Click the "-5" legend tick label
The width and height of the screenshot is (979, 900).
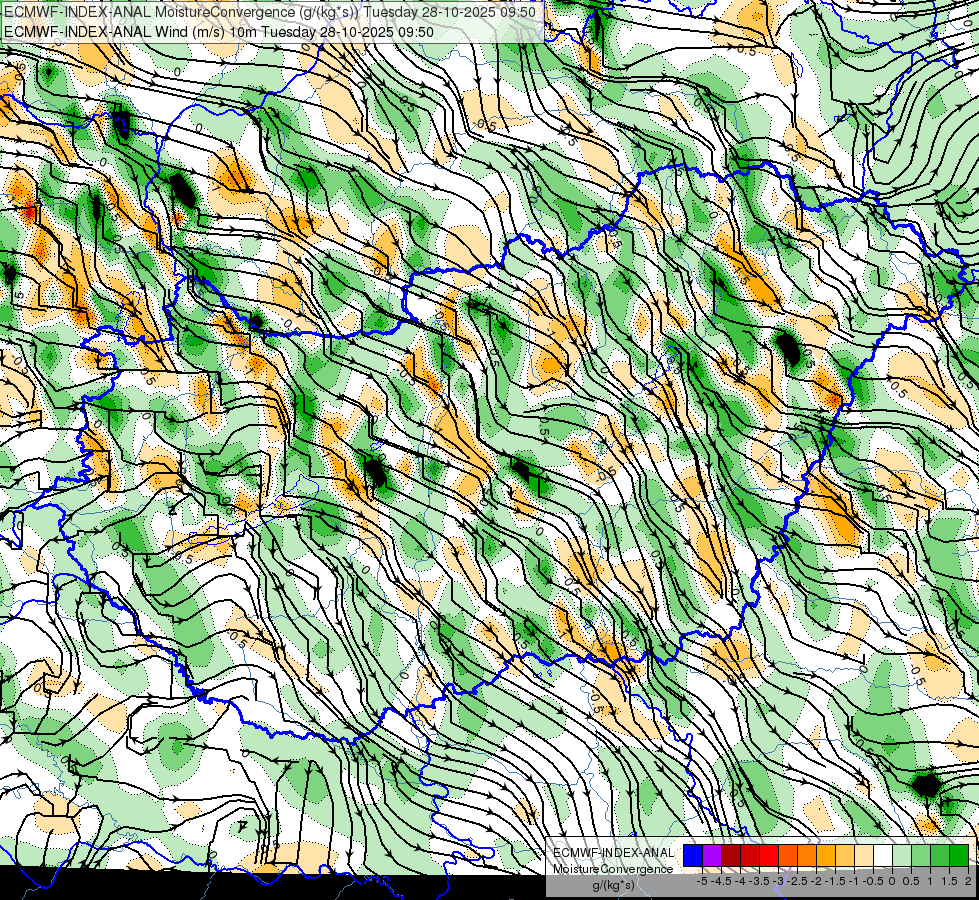pos(702,881)
